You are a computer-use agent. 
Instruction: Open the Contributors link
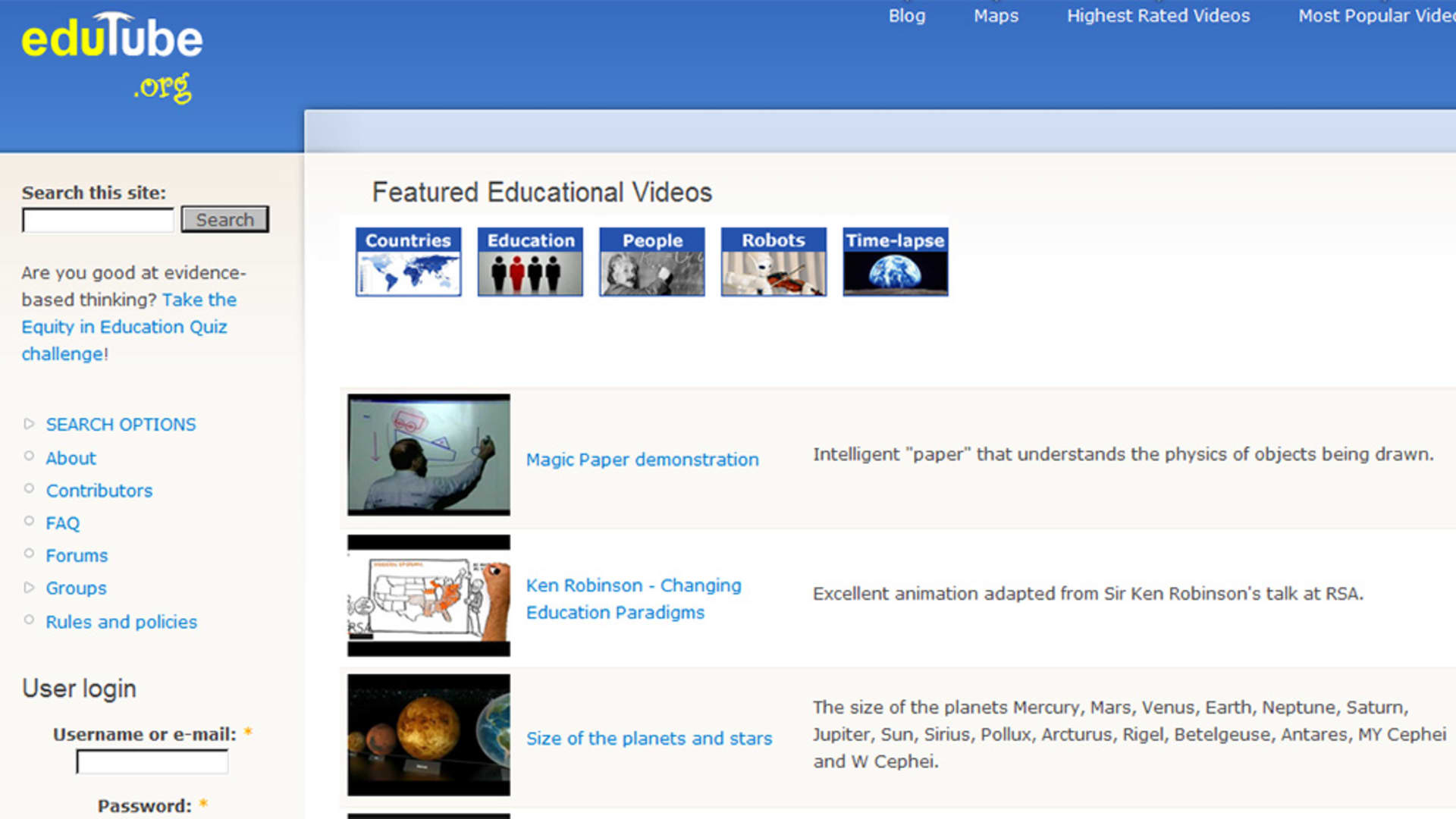[x=99, y=491]
